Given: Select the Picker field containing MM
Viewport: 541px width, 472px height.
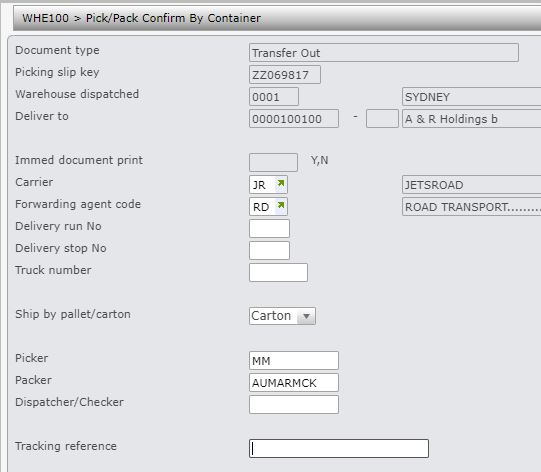Looking at the screenshot, I should [294, 360].
